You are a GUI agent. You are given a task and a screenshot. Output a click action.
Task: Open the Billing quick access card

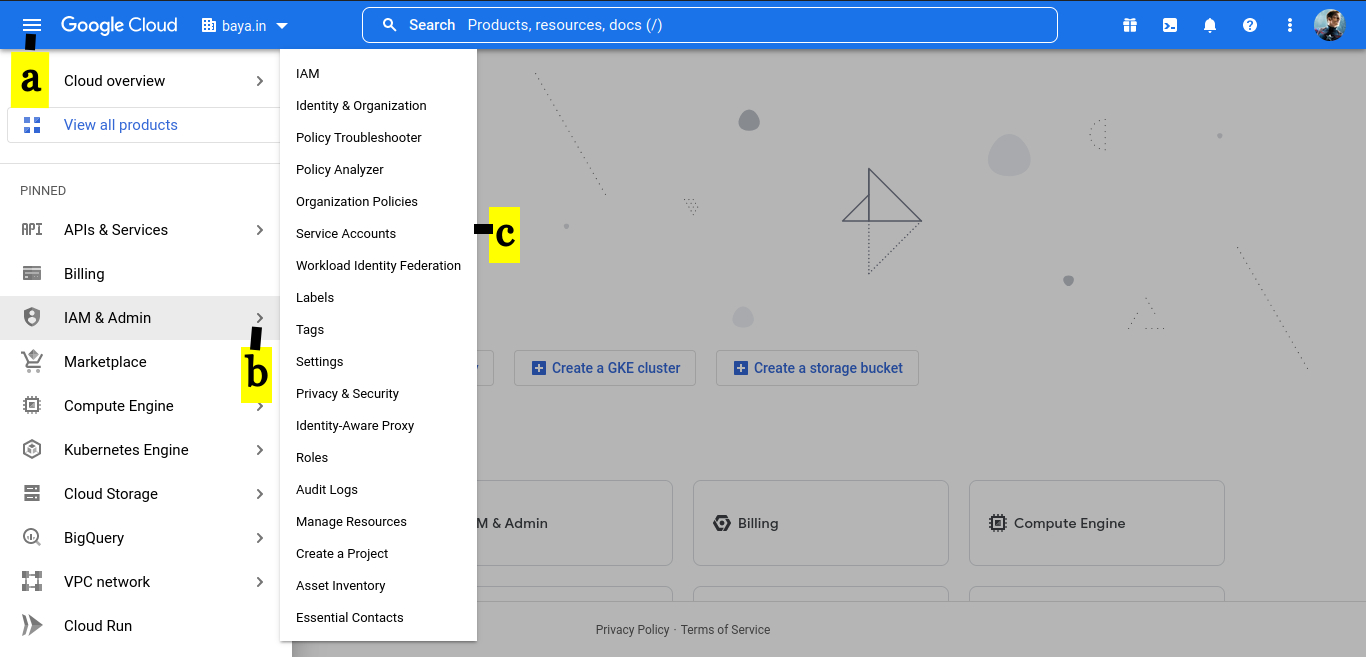820,523
